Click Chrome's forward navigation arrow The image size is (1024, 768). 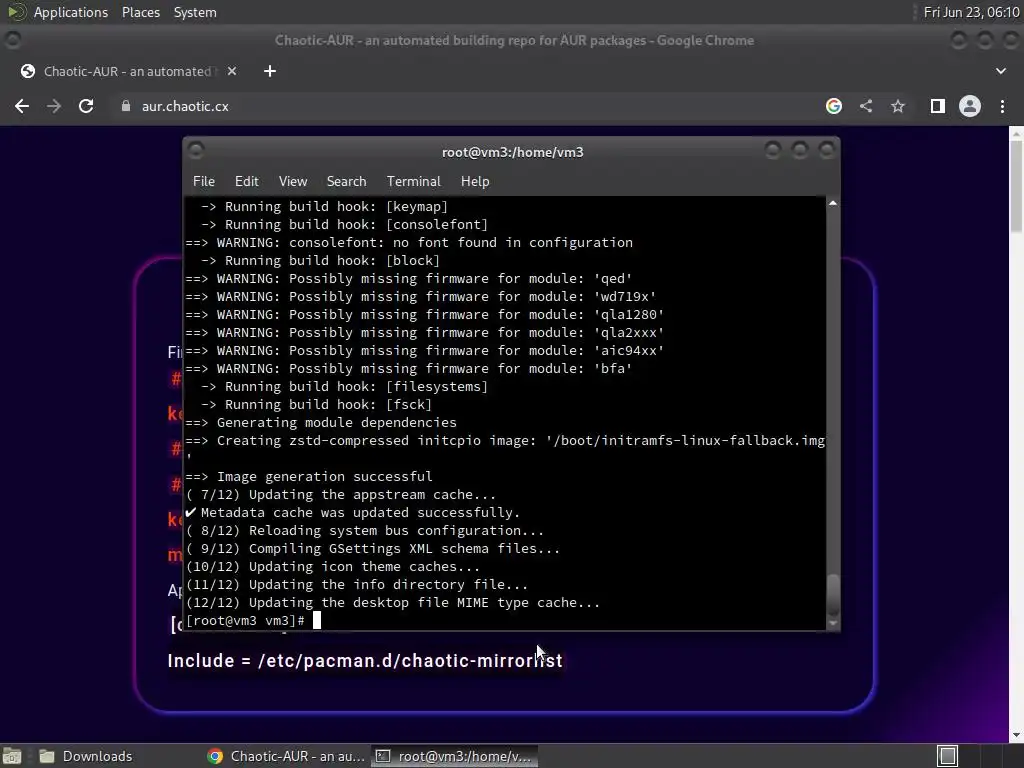[x=54, y=106]
